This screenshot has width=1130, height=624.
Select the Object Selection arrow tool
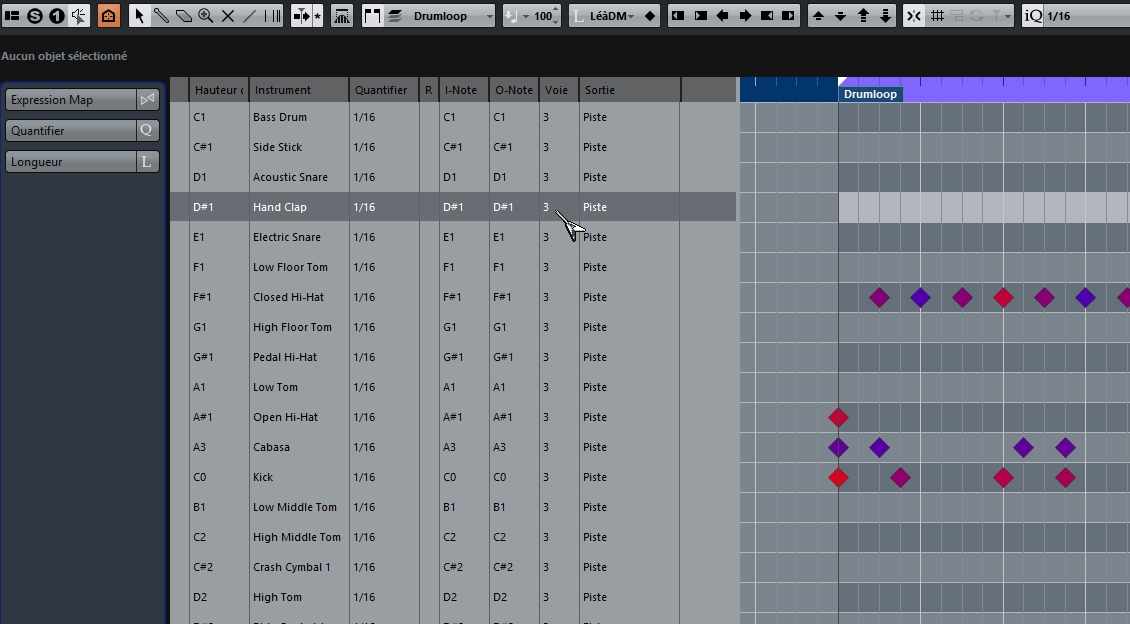click(141, 15)
